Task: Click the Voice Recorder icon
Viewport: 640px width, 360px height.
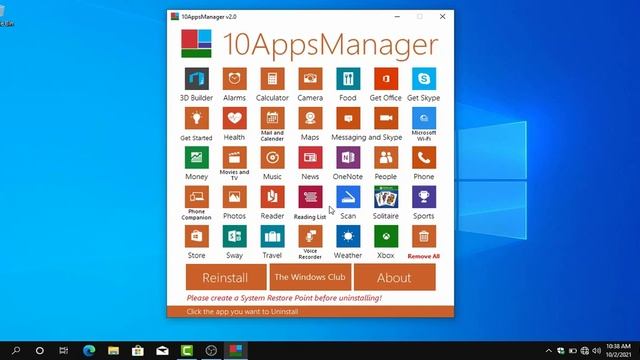Action: [x=310, y=236]
